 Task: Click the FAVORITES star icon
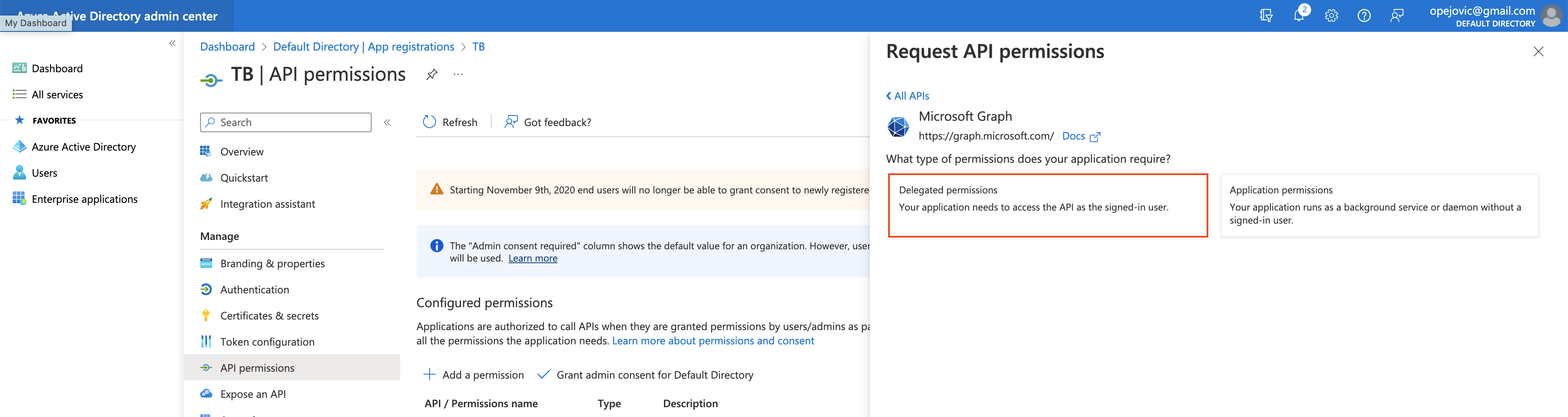point(20,120)
